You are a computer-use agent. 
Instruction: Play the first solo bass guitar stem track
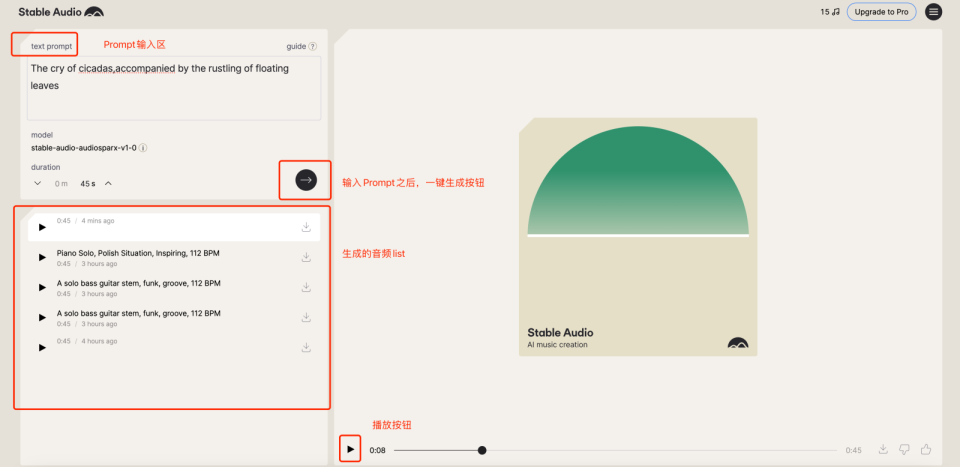(x=42, y=287)
